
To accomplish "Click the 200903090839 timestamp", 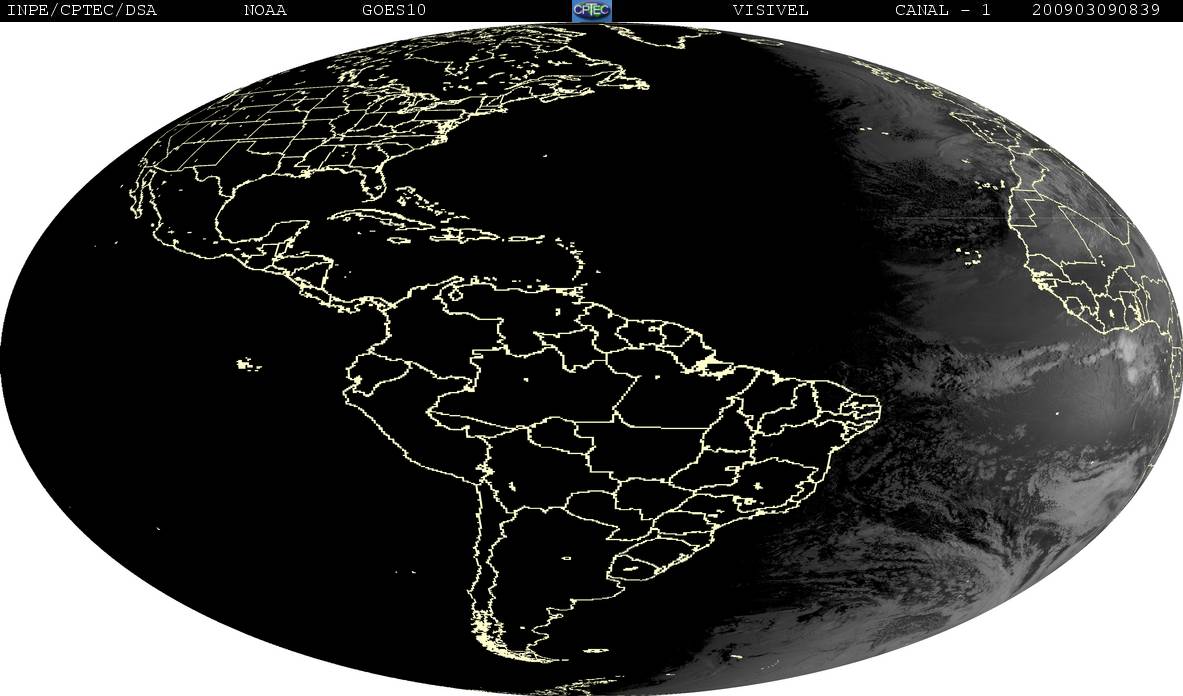I will (1095, 10).
